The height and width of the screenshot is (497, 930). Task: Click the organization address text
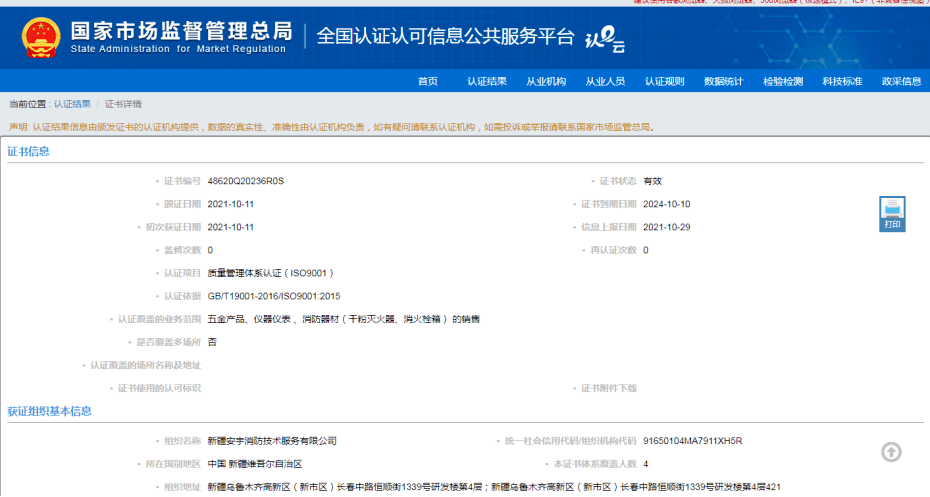[x=494, y=487]
